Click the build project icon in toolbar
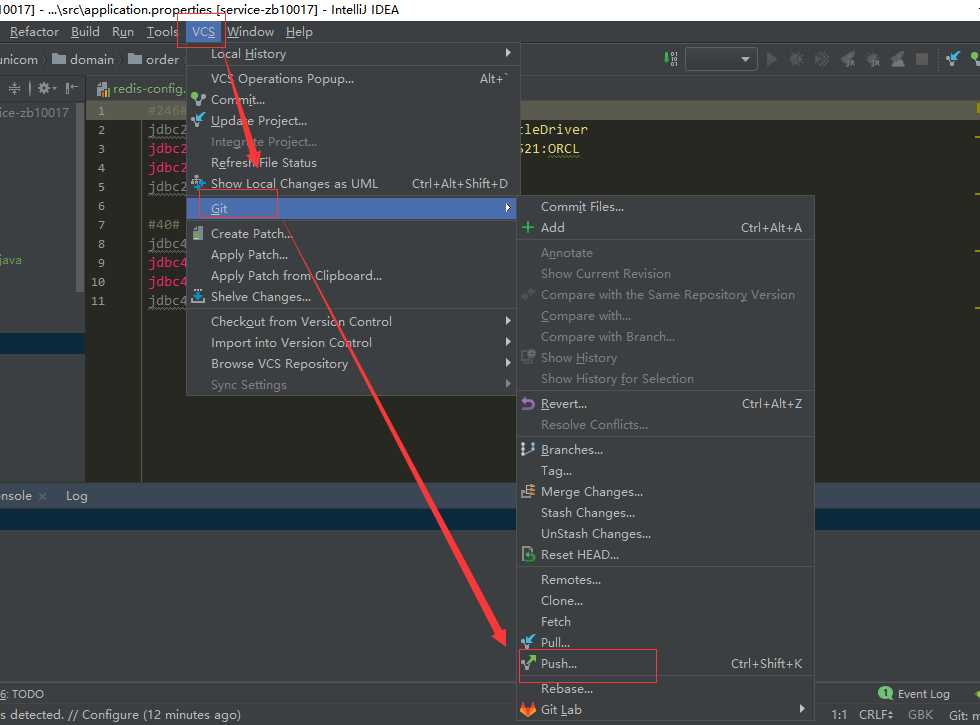Image resolution: width=980 pixels, height=725 pixels. (x=672, y=59)
